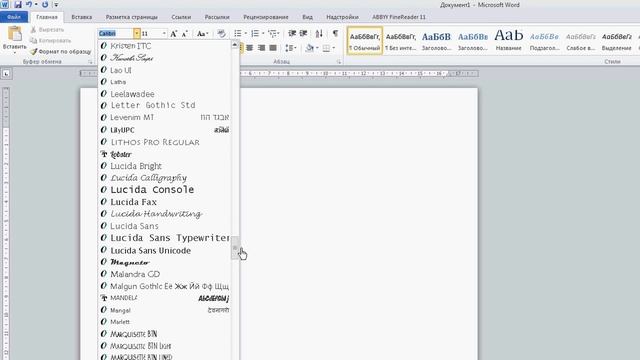Click the font list scroll up arrow
Image resolution: width=640 pixels, height=360 pixels.
[235, 44]
